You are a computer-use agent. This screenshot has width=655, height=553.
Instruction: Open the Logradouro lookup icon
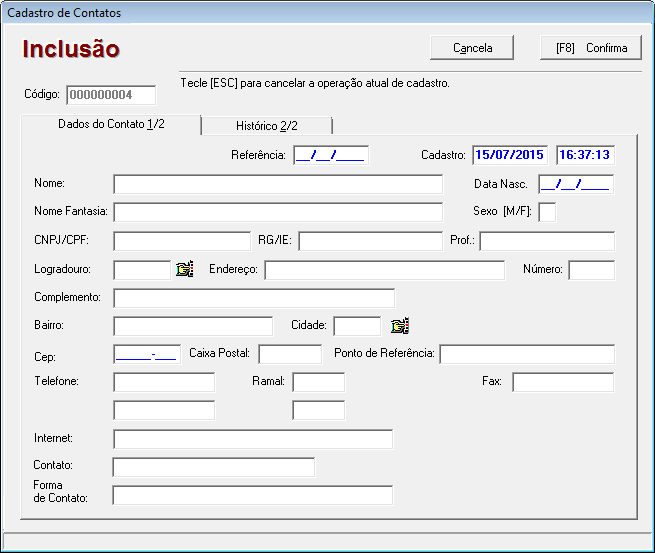(x=184, y=269)
